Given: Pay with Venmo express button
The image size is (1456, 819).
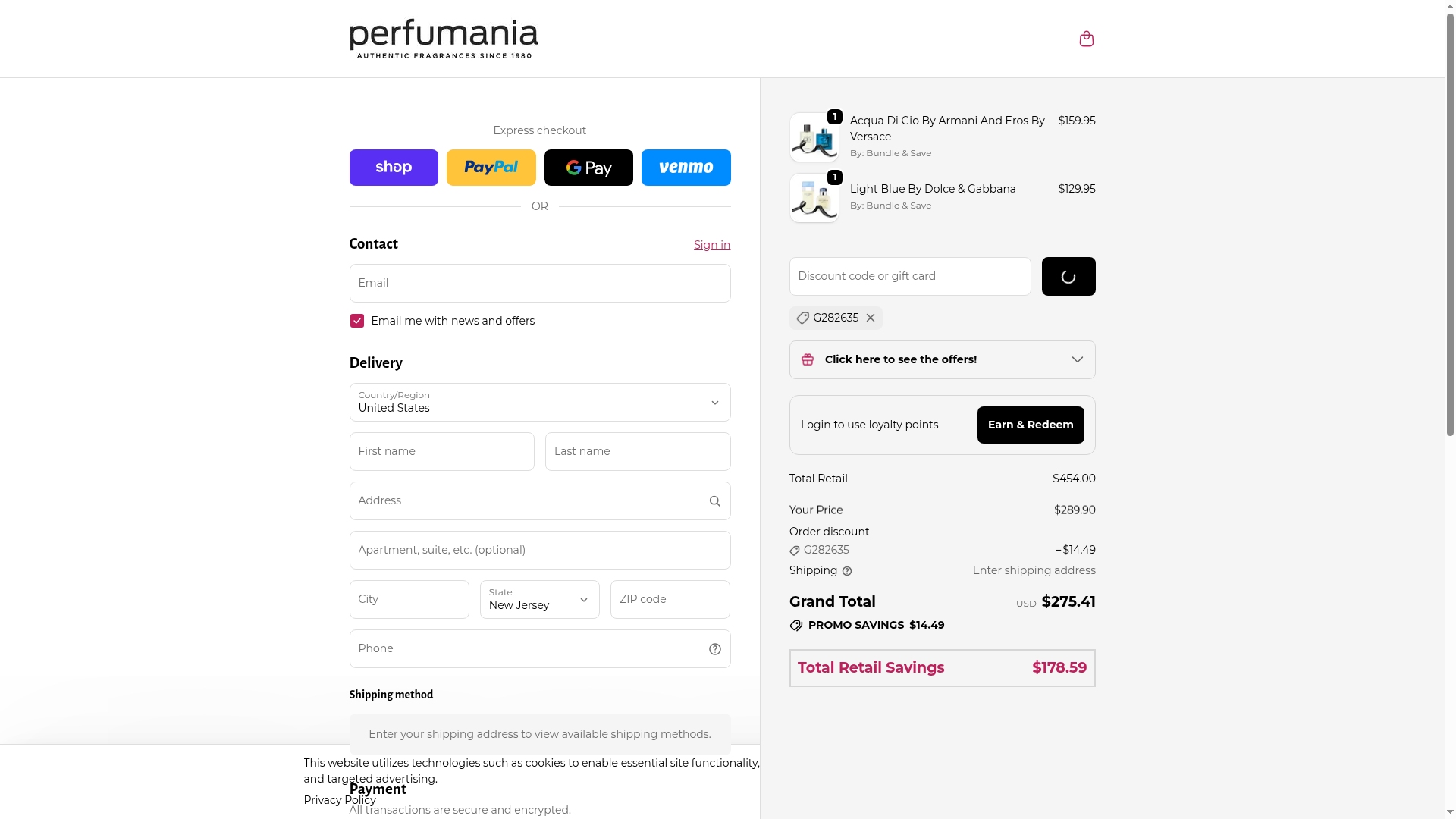Looking at the screenshot, I should [x=686, y=168].
